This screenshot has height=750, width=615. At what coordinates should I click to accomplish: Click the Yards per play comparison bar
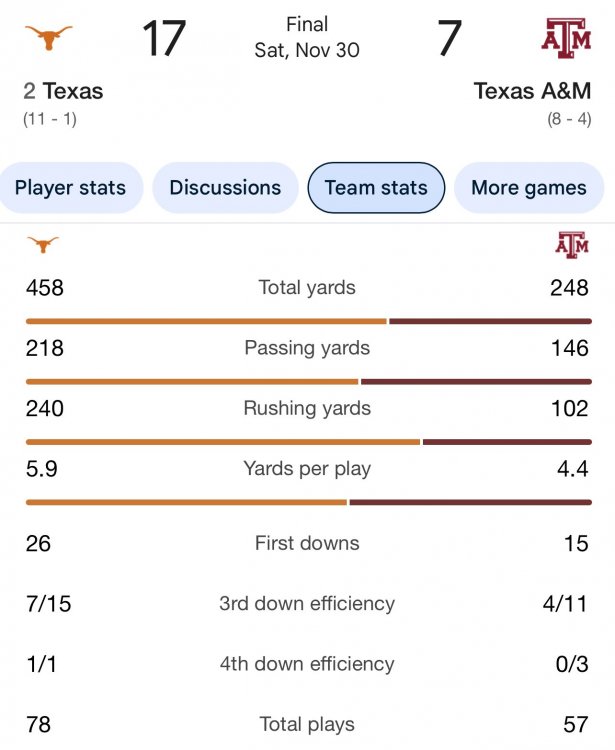point(308,501)
